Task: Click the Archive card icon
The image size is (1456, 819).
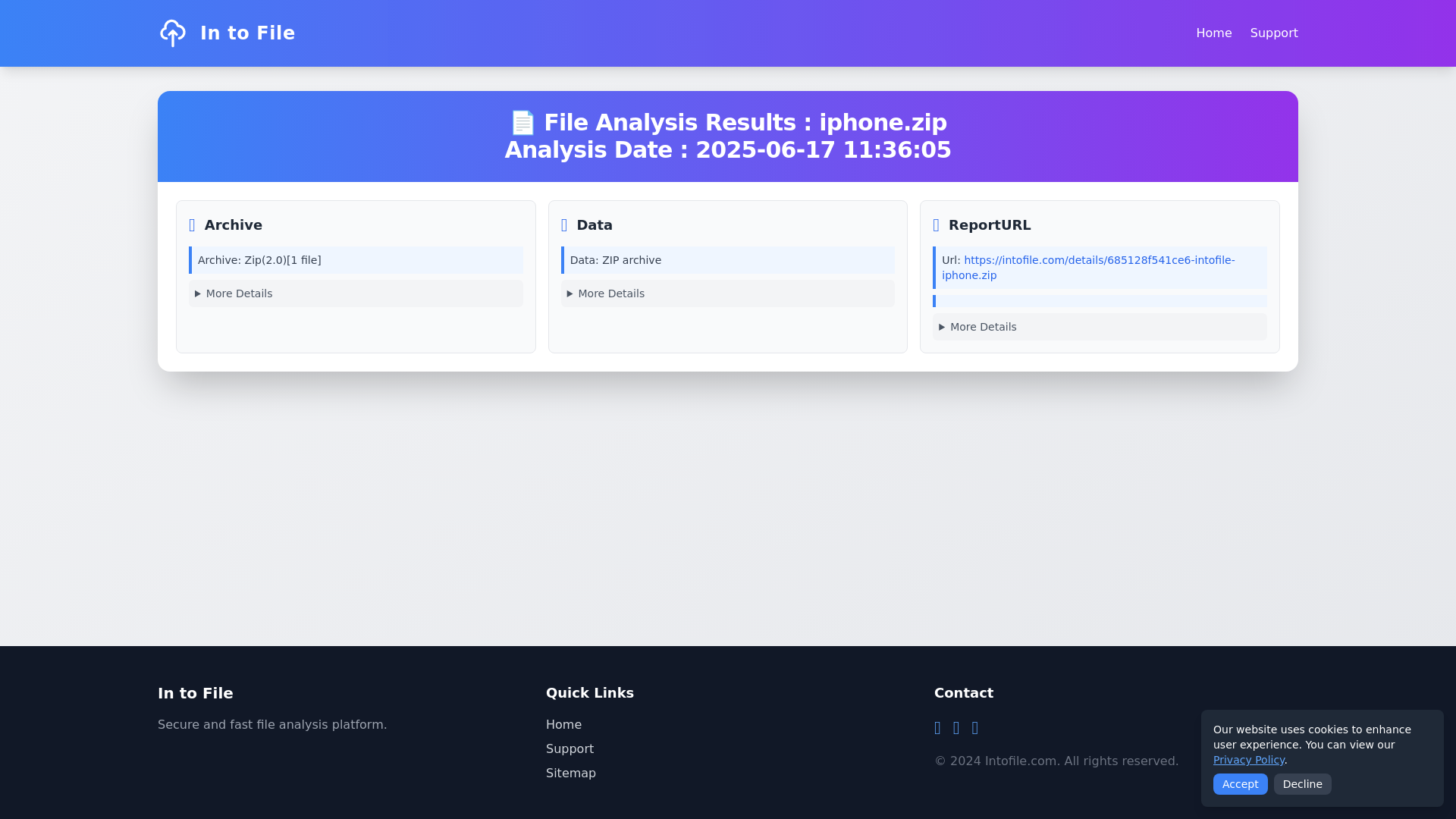Action: click(192, 225)
